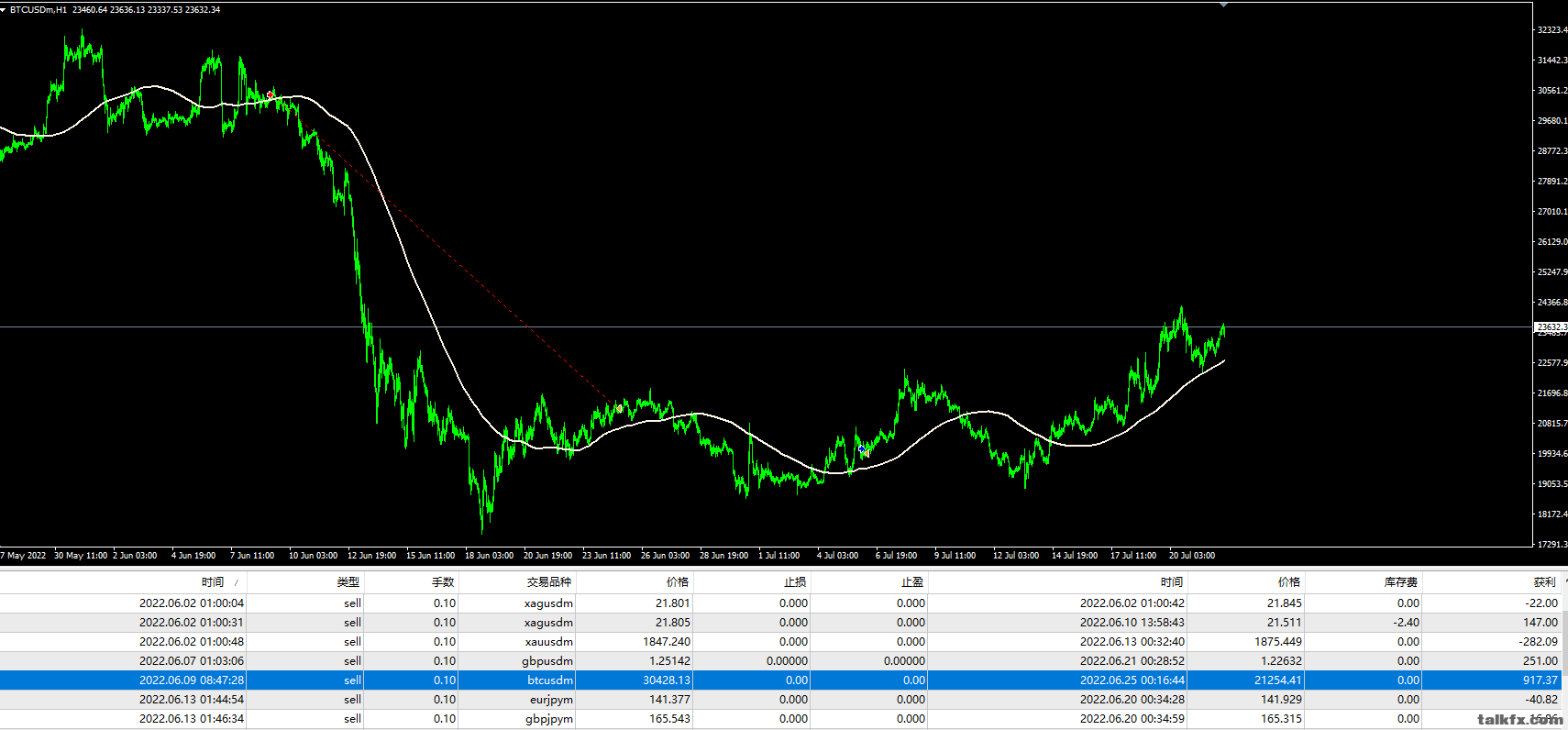The width and height of the screenshot is (1568, 730).
Task: Click the highlighted open time 2022.06.09 08:47:28
Action: (x=192, y=680)
